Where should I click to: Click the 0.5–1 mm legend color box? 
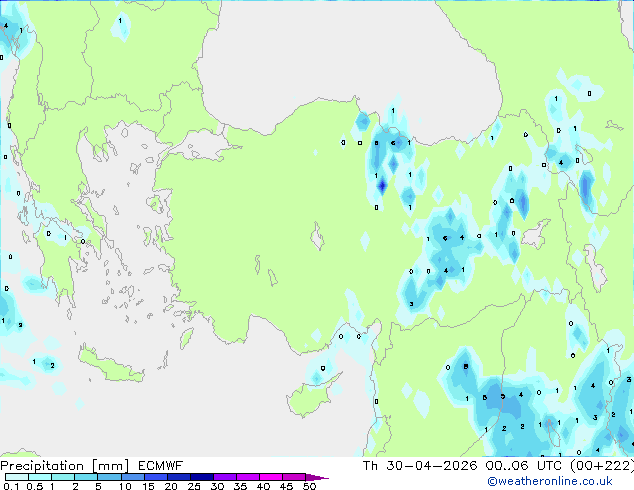click(x=40, y=477)
